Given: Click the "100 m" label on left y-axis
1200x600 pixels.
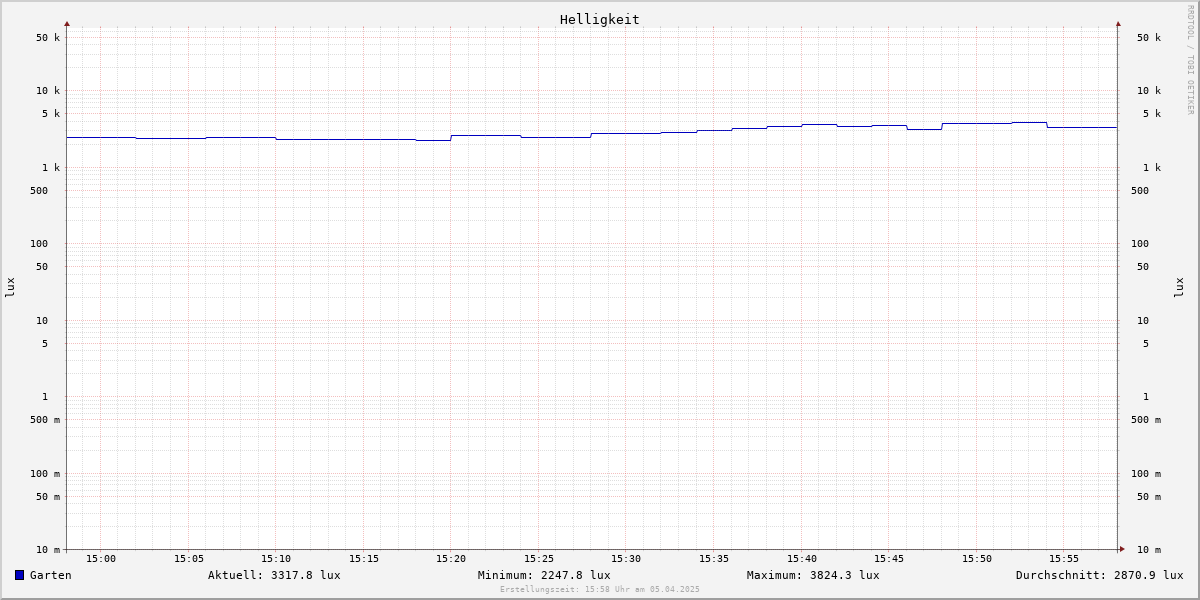Looking at the screenshot, I should pyautogui.click(x=45, y=474).
